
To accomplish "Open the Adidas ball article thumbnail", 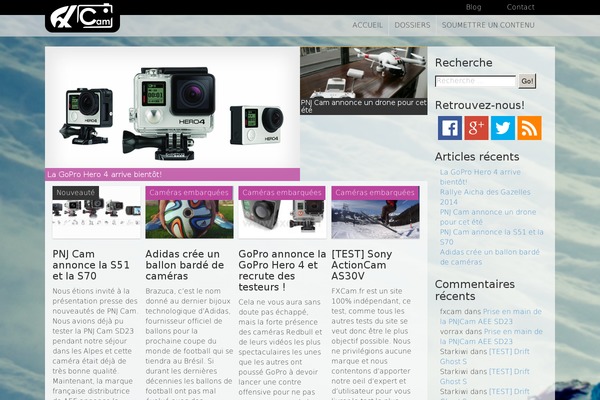I will tap(189, 219).
